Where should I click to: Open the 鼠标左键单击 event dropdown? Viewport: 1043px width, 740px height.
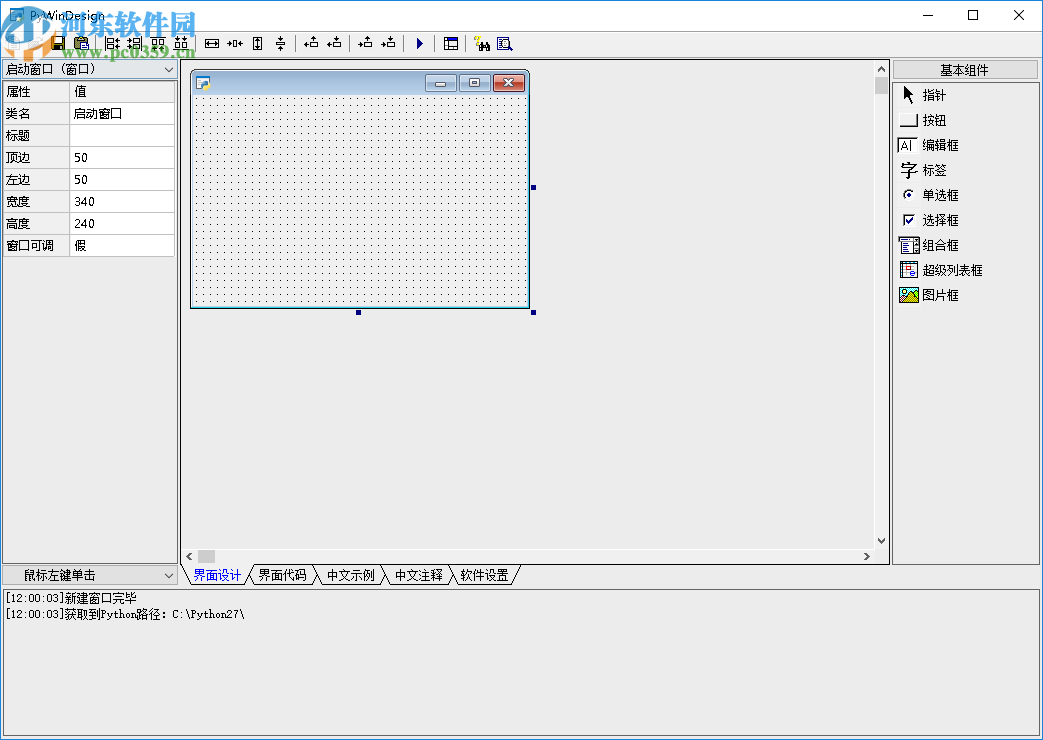pyautogui.click(x=90, y=575)
